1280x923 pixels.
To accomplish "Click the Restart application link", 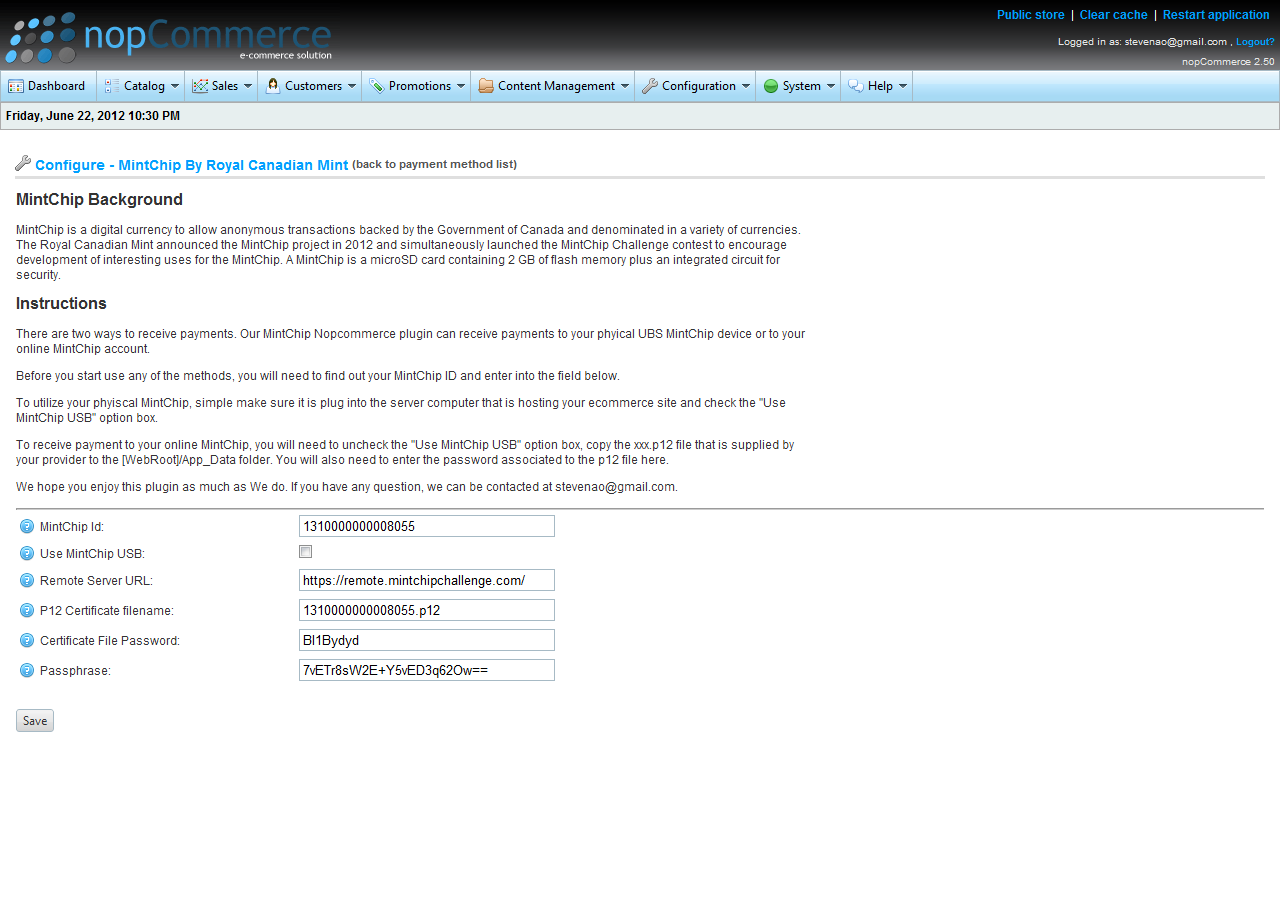I will coord(1216,15).
